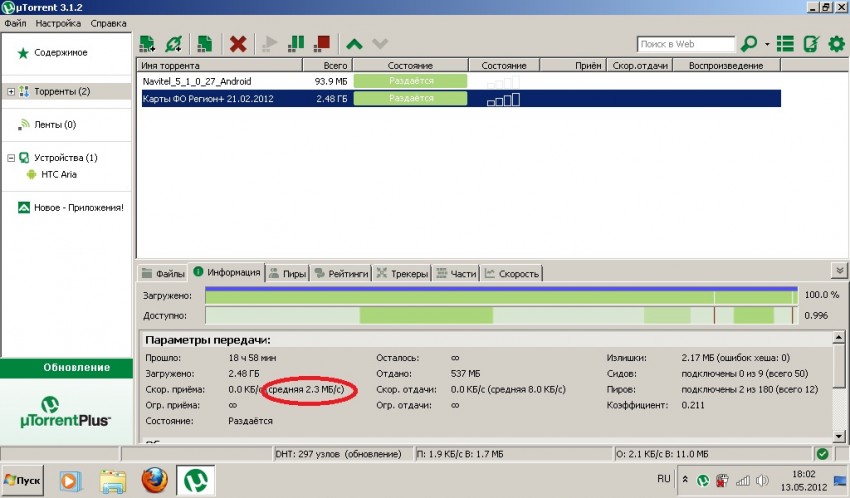
Task: Remove selected torrent with red X
Action: (238, 43)
